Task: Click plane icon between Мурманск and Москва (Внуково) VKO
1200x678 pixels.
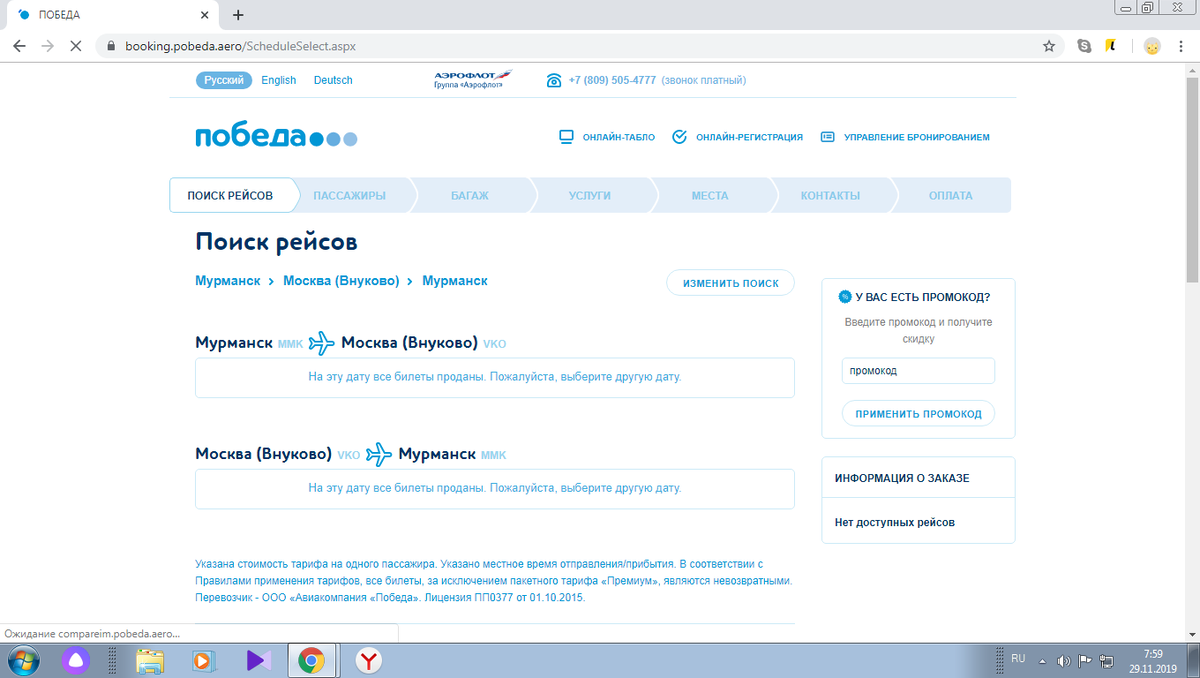Action: pos(322,343)
